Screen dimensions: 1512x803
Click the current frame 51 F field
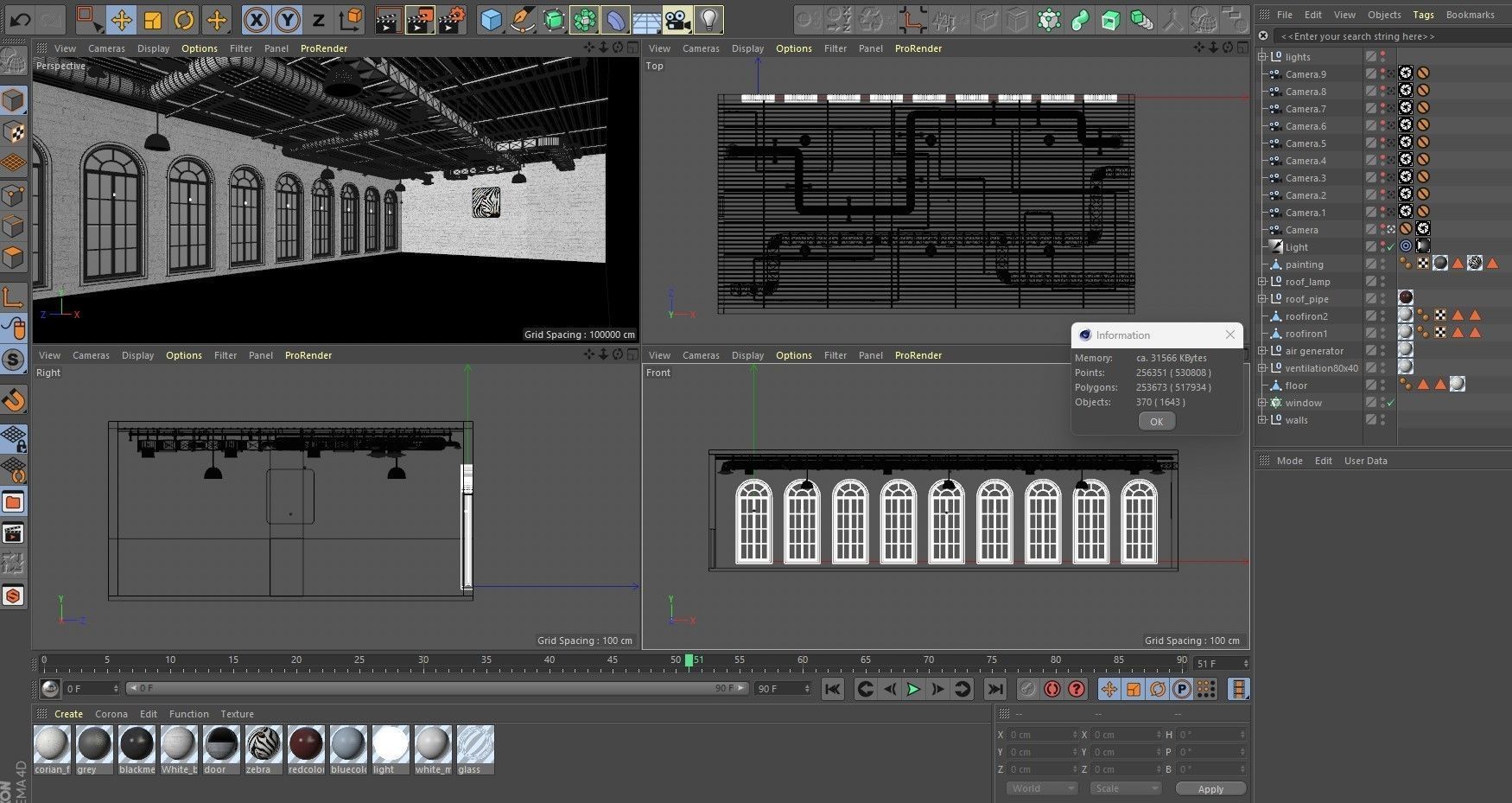tap(1221, 664)
